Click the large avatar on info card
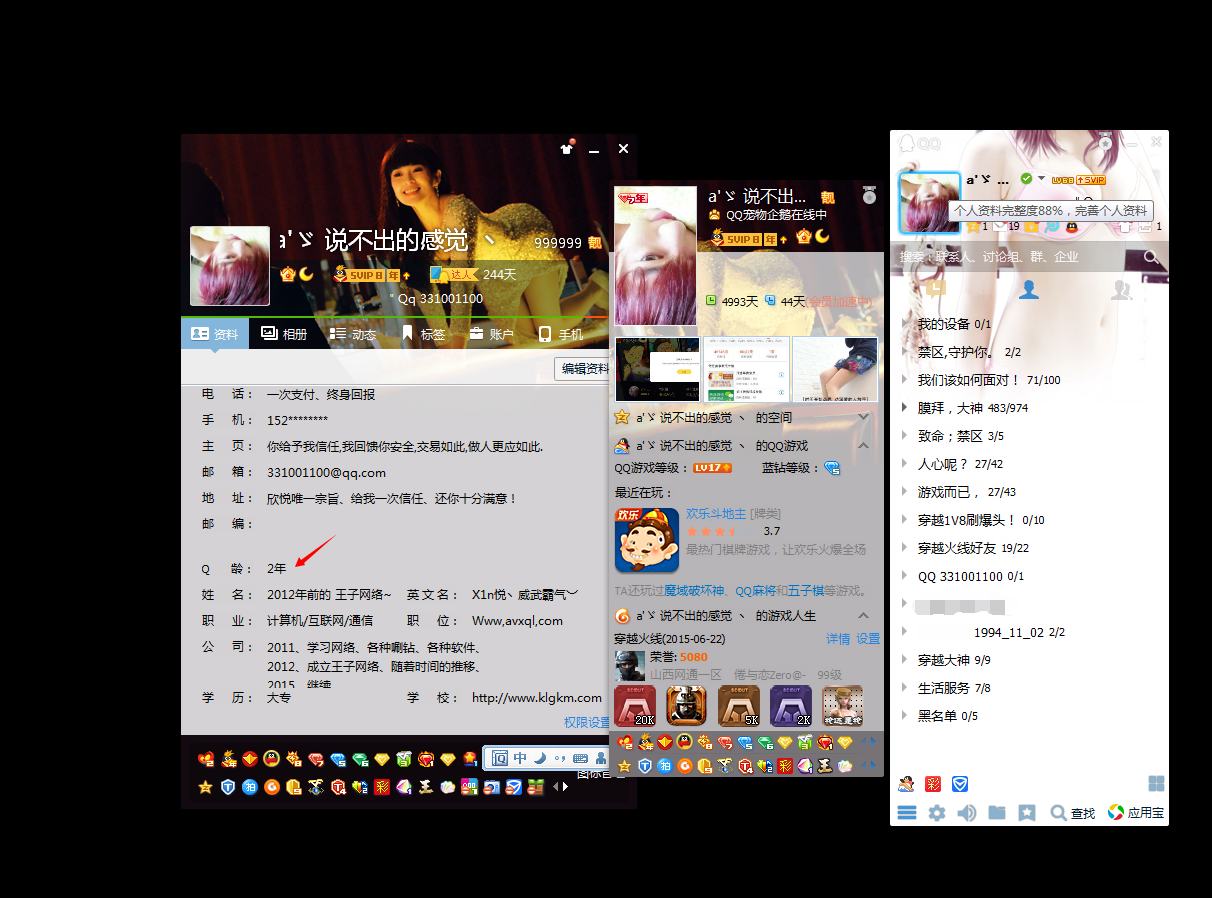Viewport: 1212px width, 898px height. point(655,256)
